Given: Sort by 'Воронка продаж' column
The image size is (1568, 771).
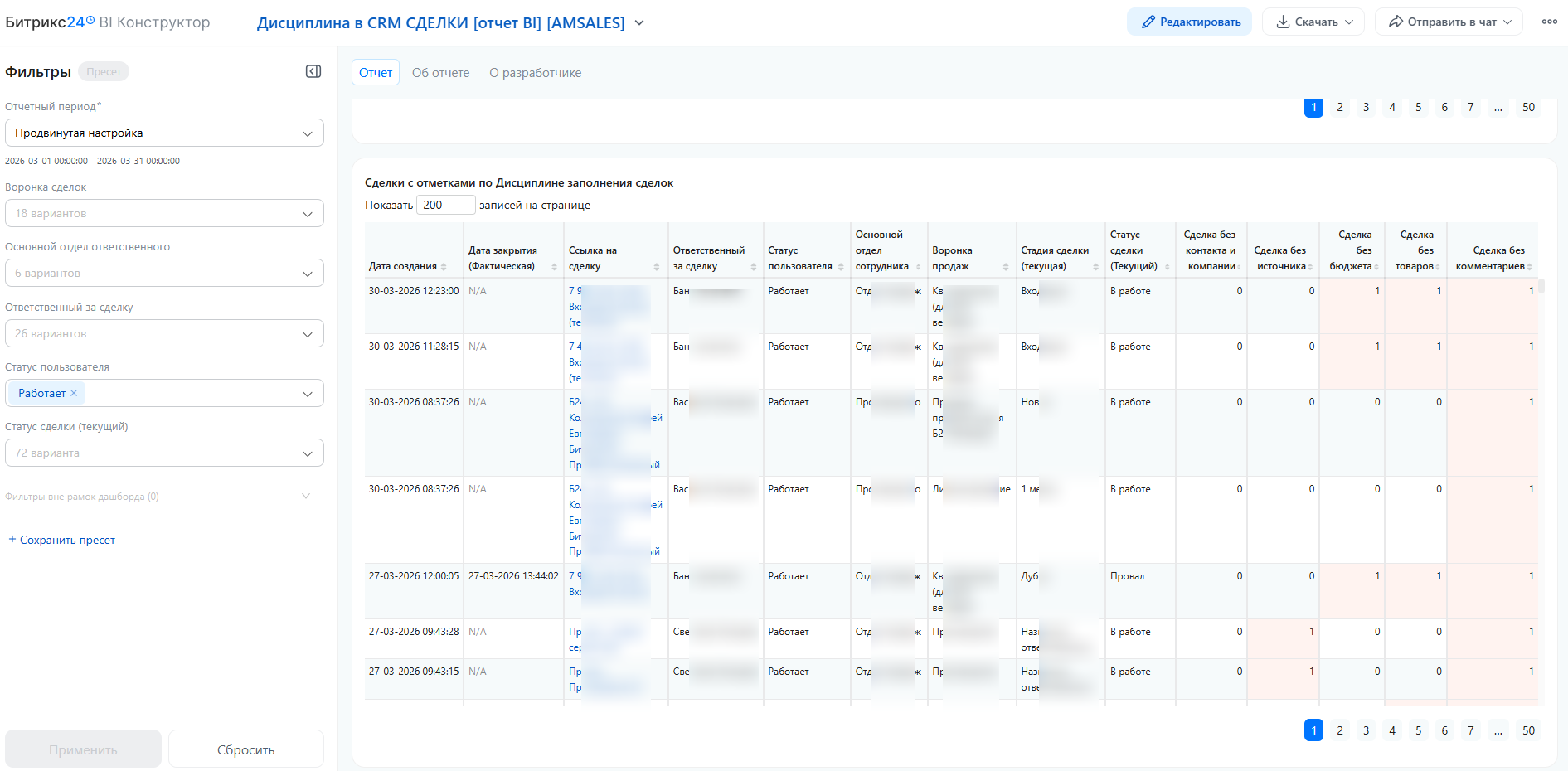Looking at the screenshot, I should click(1005, 267).
